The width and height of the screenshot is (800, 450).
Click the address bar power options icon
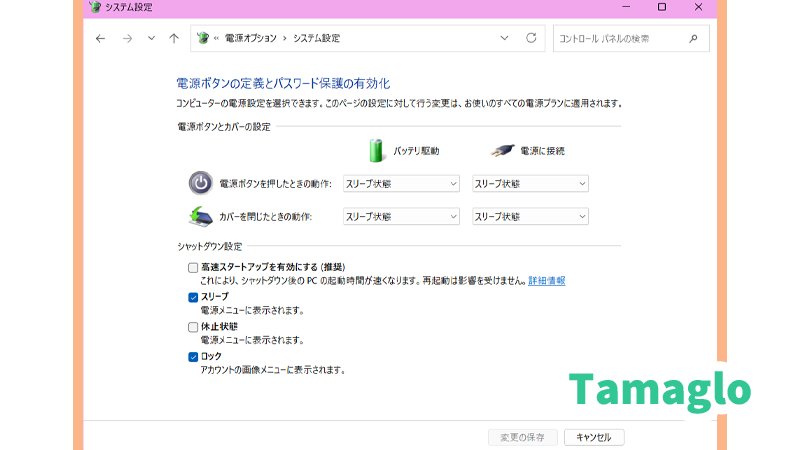click(x=203, y=38)
